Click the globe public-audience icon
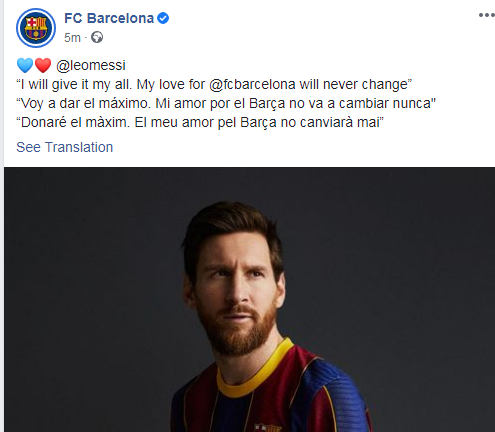Viewport: 495px width, 432px height. [x=97, y=37]
